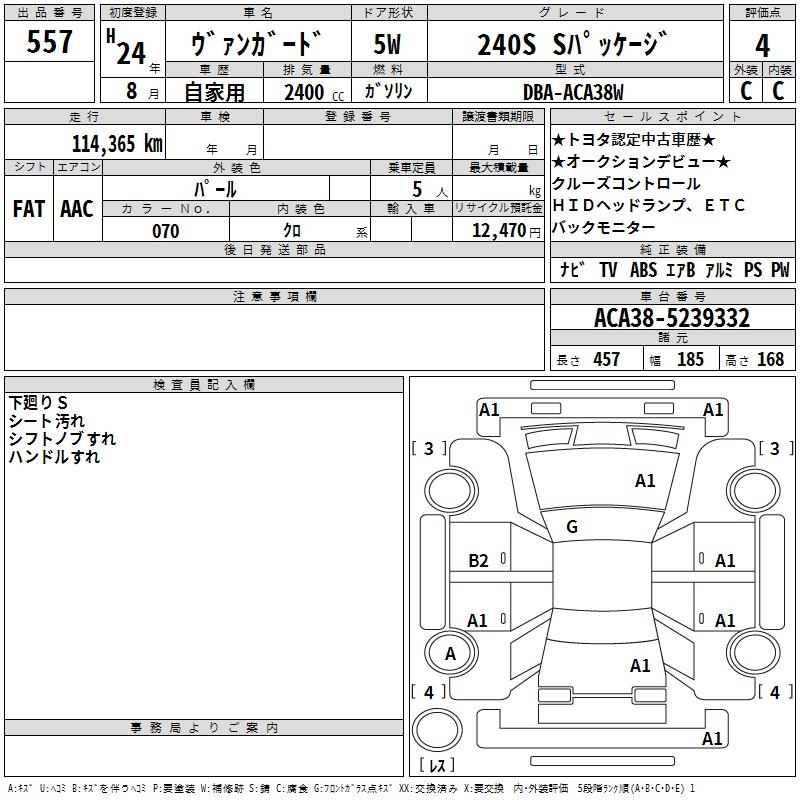Click the circled A wheel mark on diagram
The width and height of the screenshot is (800, 800).
pyautogui.click(x=450, y=653)
